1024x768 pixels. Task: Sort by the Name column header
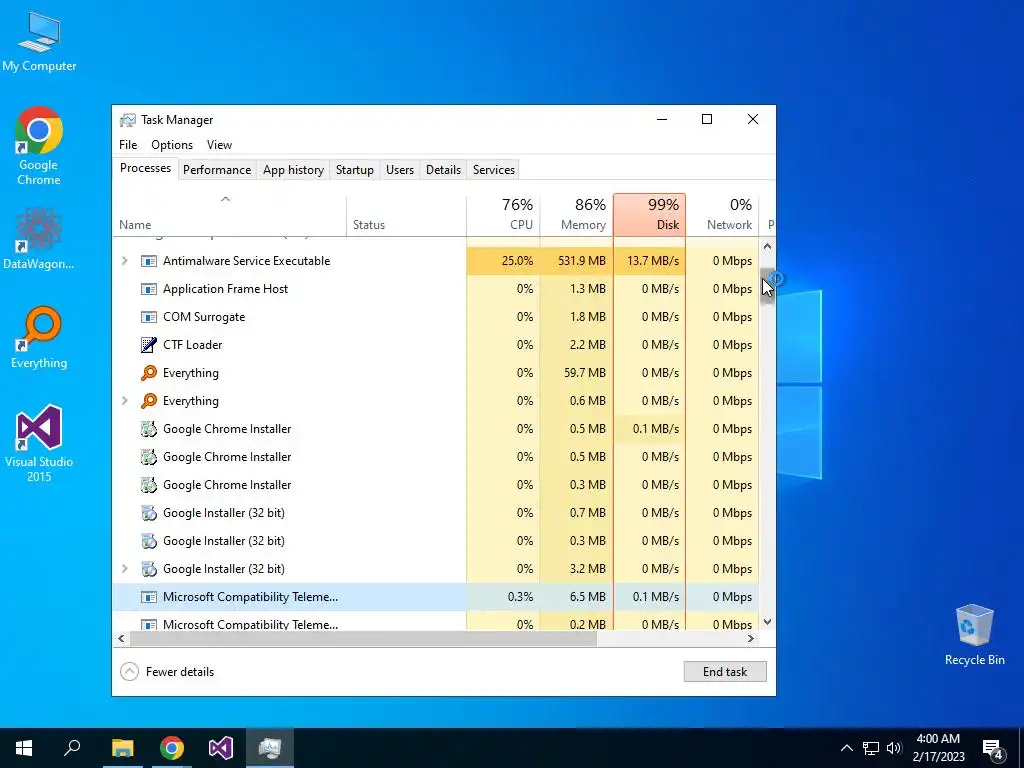click(x=229, y=216)
